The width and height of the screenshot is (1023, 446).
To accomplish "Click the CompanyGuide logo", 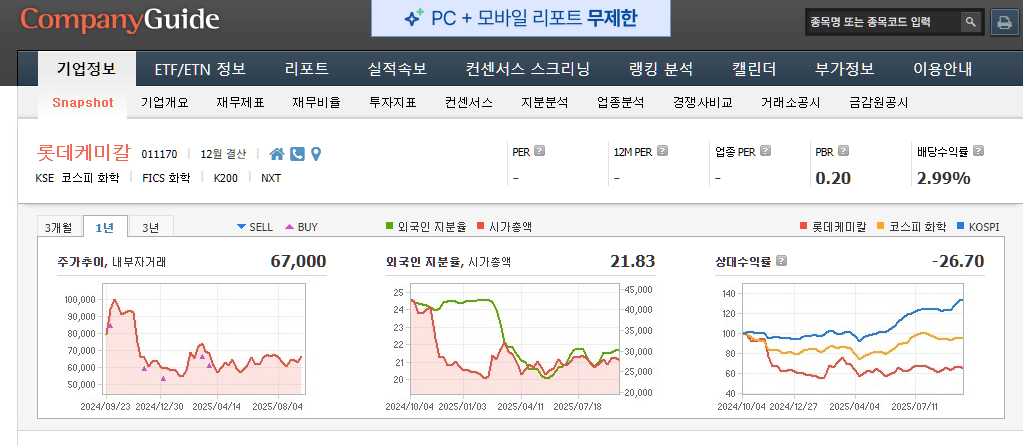I will tap(119, 20).
